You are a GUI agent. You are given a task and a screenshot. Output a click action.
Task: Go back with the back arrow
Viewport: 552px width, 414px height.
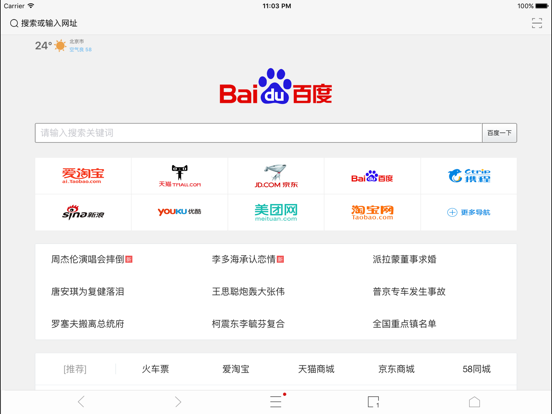(x=81, y=402)
